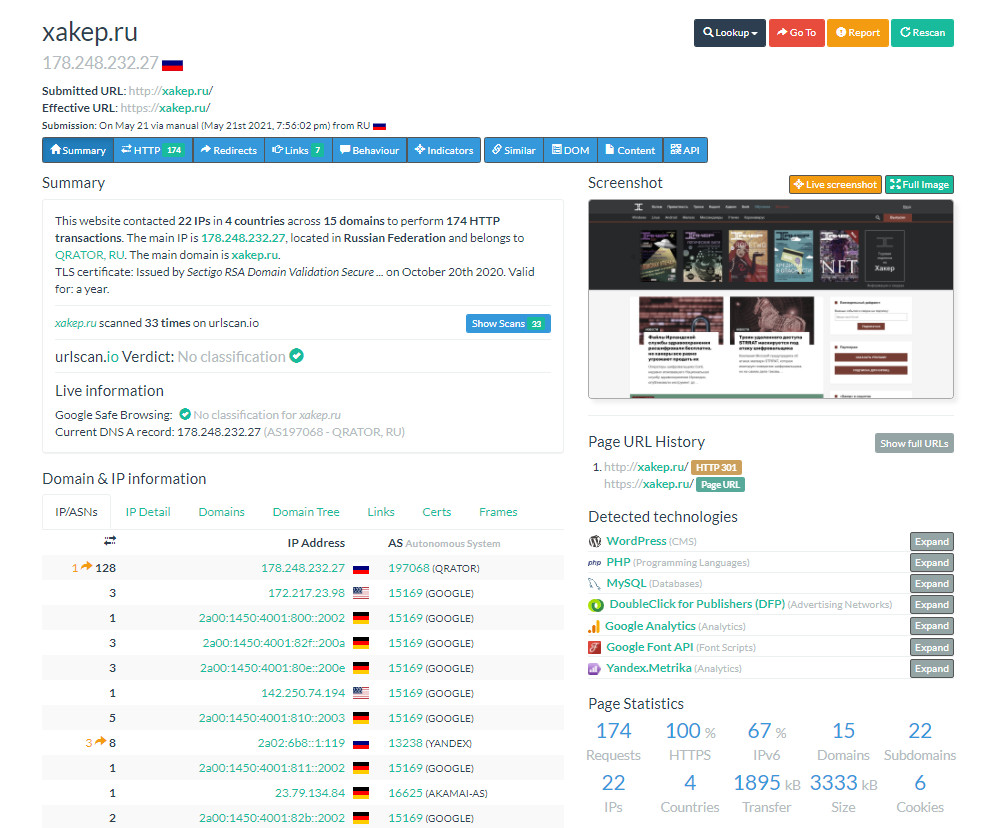Click the WordPress logo icon
This screenshot has height=828, width=1000.
[594, 541]
